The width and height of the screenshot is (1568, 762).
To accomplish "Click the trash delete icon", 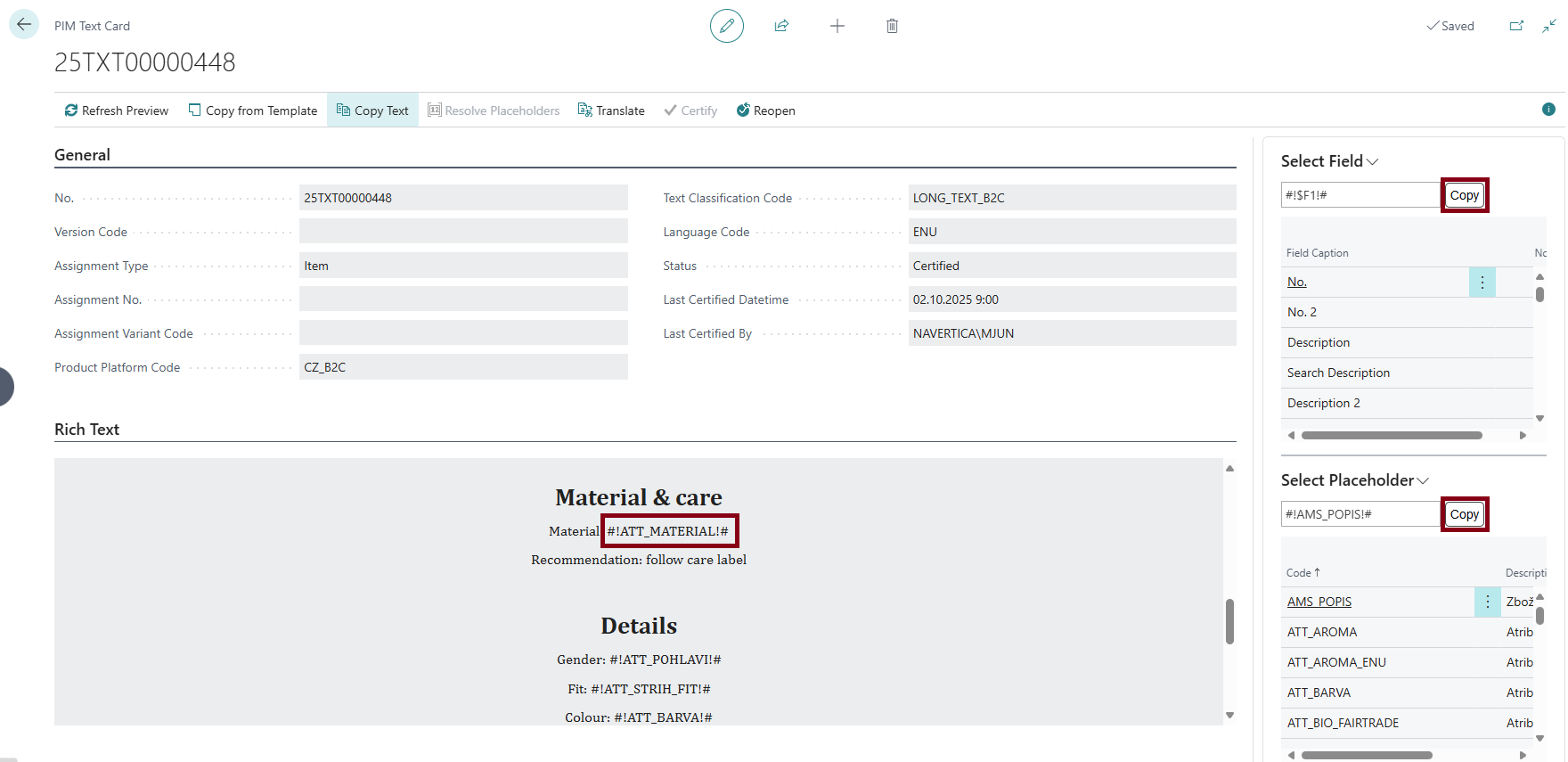I will coord(892,26).
